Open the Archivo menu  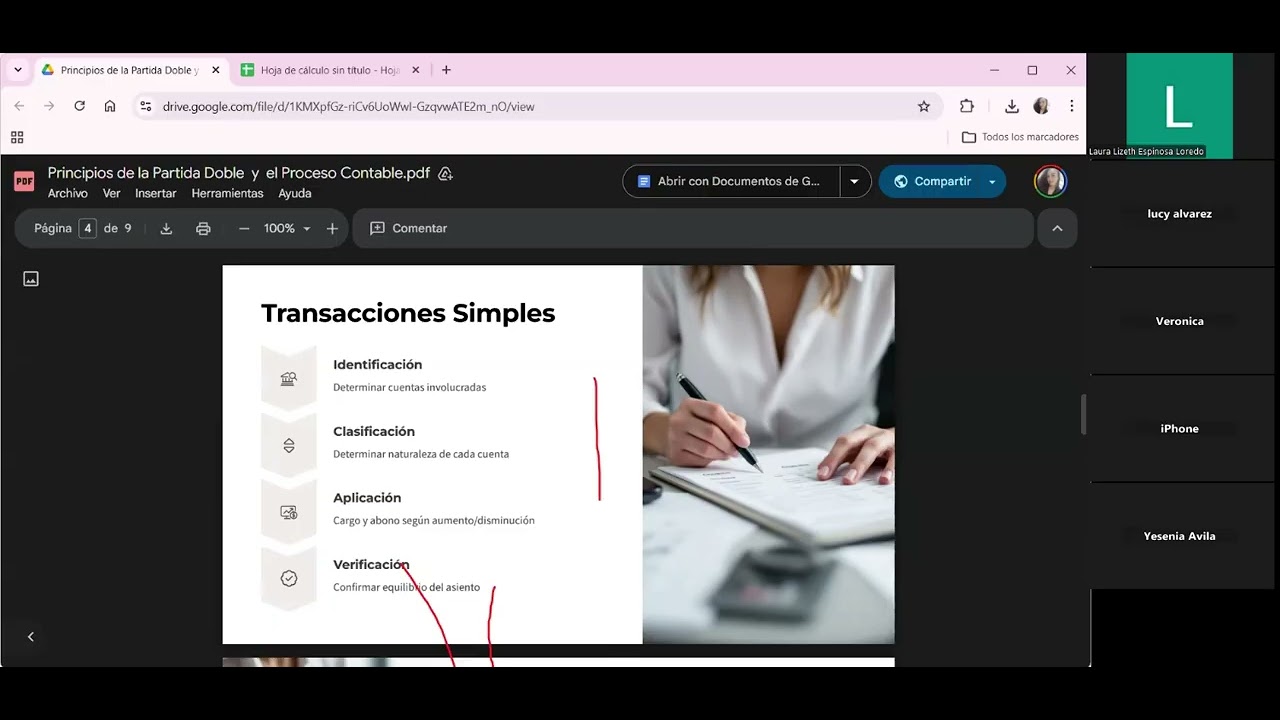click(68, 193)
